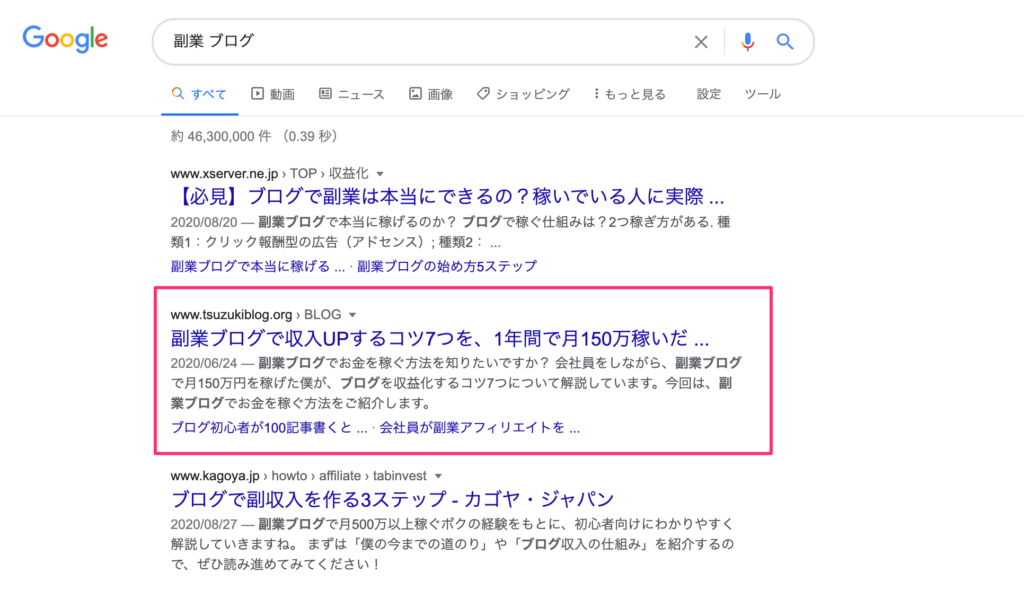Viewport: 1024px width, 599px height.
Task: Open sitelink ブログ初心者が100記事書くと
Action: (269, 428)
